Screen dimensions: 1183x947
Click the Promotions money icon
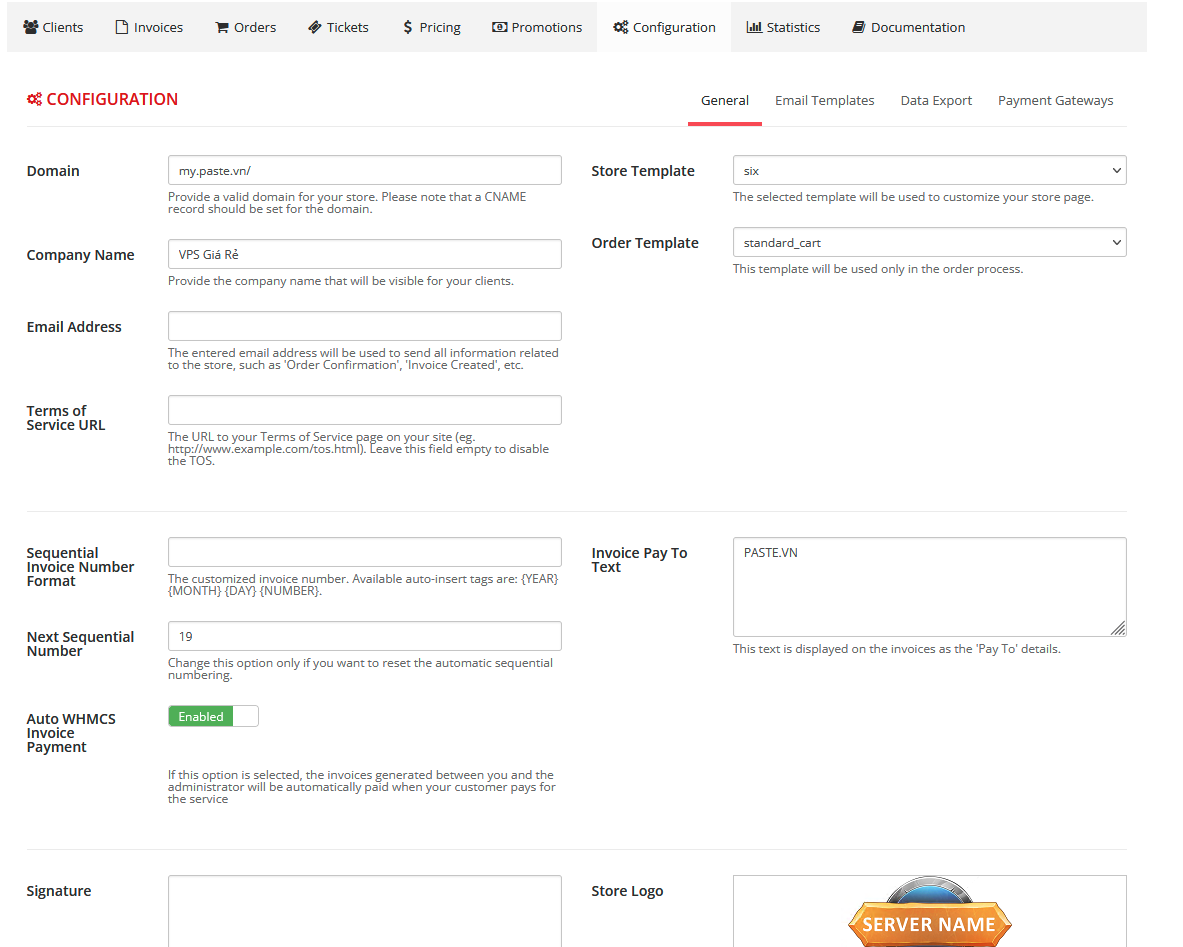pyautogui.click(x=500, y=27)
